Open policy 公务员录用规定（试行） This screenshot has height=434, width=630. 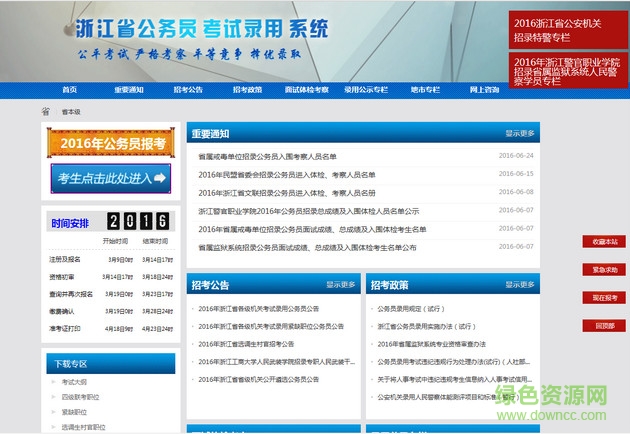[x=411, y=309]
